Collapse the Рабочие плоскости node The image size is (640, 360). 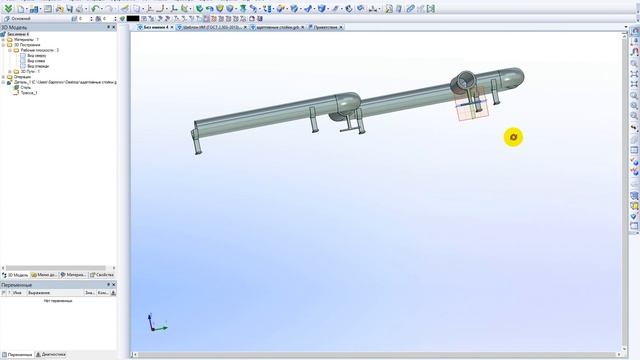click(10, 50)
